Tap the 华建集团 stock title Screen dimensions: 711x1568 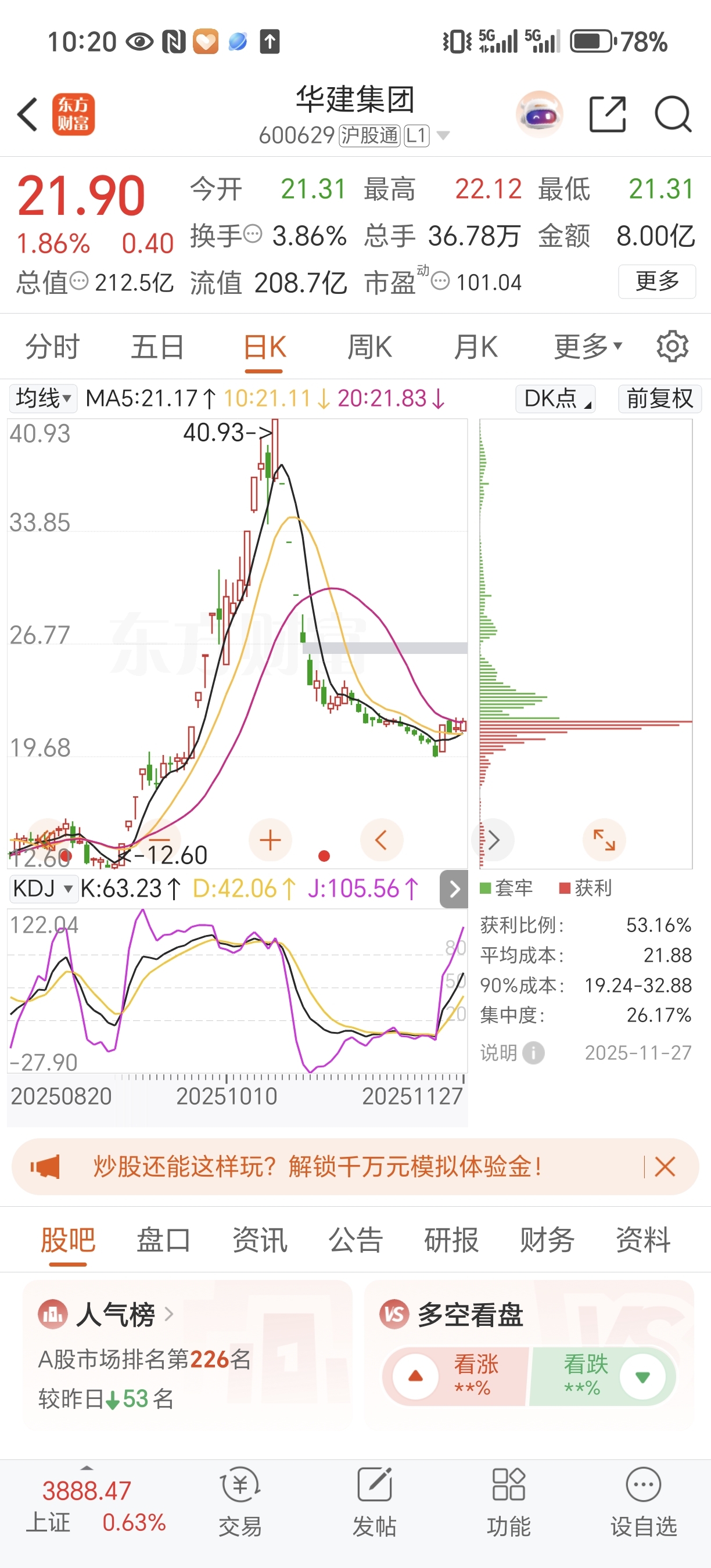click(x=355, y=99)
